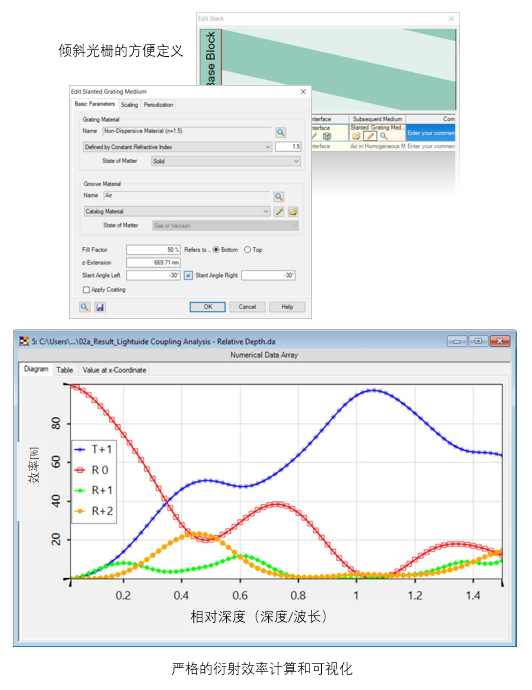Click the Cancel button
This screenshot has height=690, width=532.
(247, 307)
